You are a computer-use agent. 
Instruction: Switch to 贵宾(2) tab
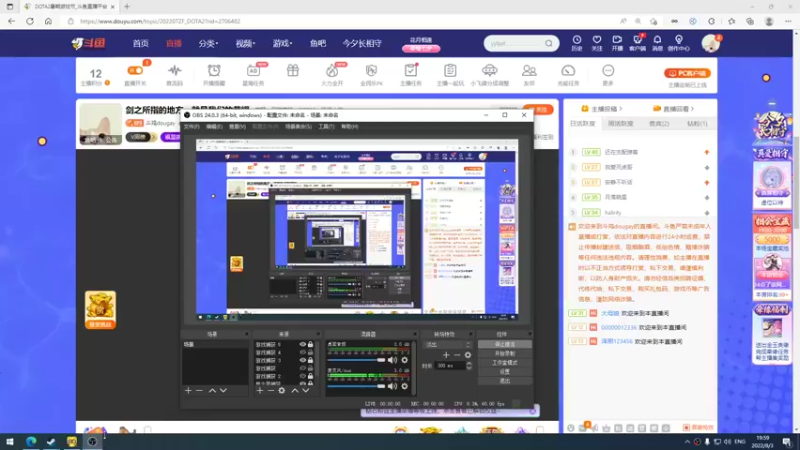[x=659, y=123]
